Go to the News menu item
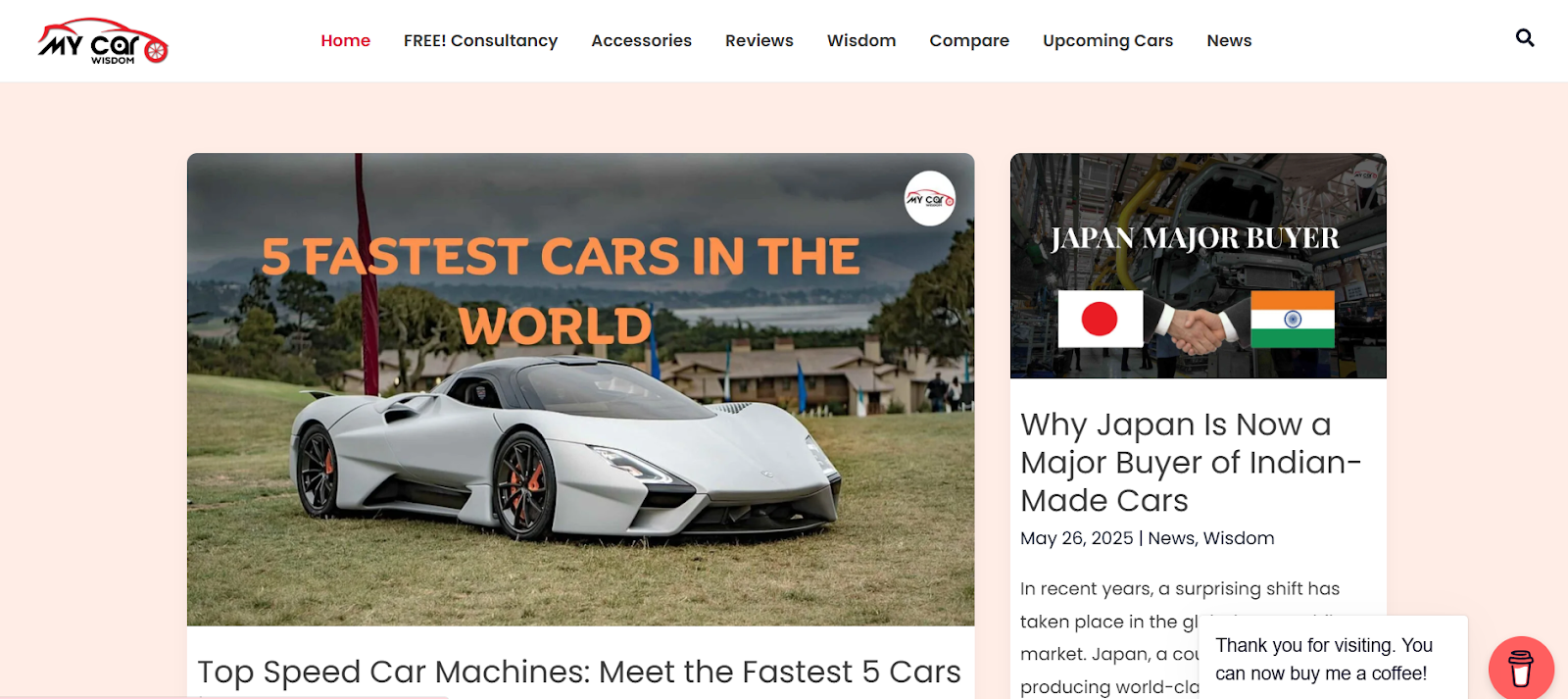Viewport: 1568px width, 699px height. click(1229, 40)
